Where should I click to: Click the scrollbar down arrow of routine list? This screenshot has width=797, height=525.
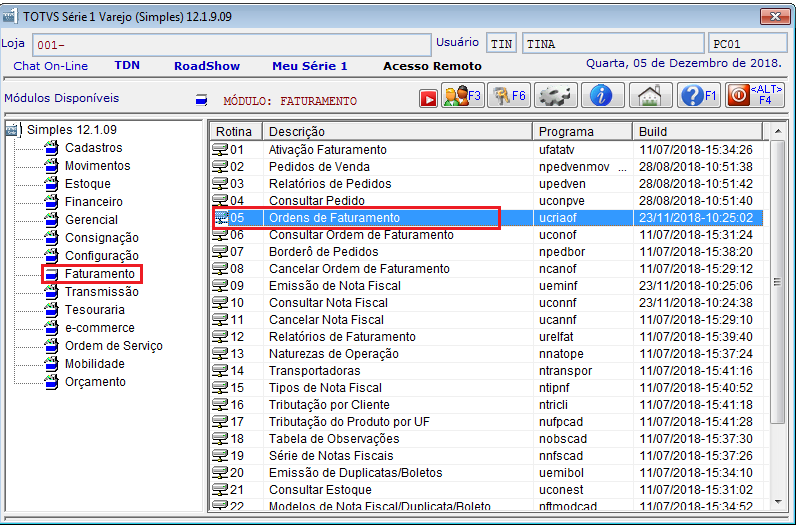778,502
